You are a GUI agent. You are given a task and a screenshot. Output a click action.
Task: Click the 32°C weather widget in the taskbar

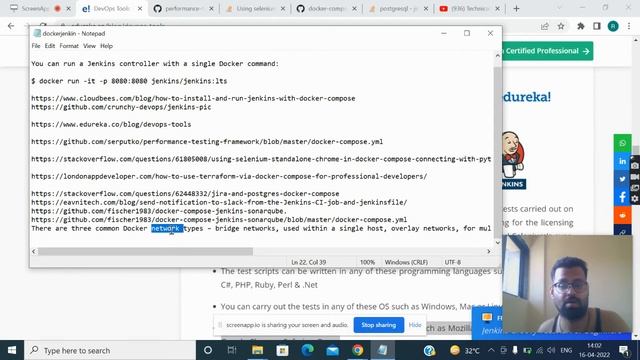[465, 350]
